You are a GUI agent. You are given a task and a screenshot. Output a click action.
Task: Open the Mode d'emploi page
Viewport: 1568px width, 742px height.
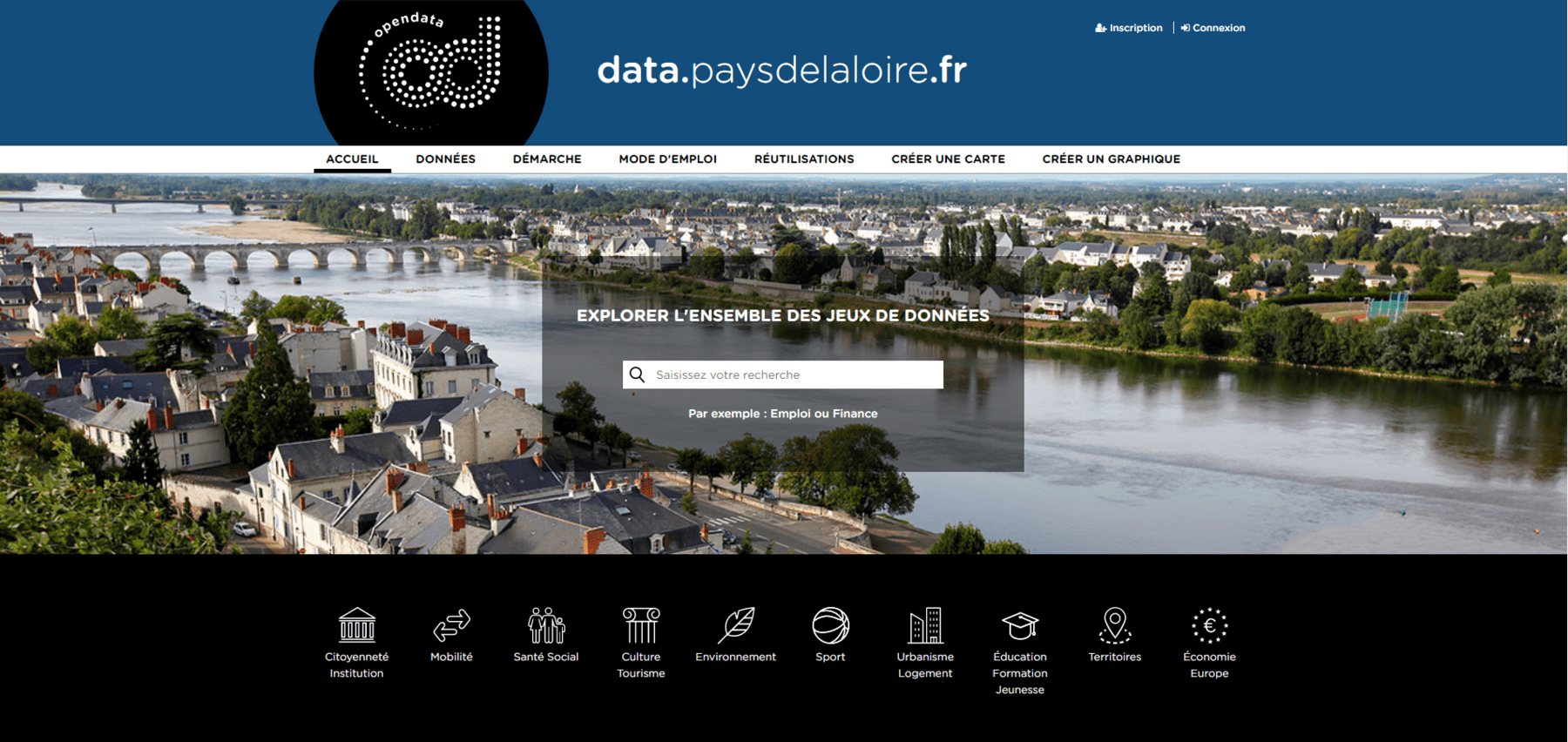667,159
